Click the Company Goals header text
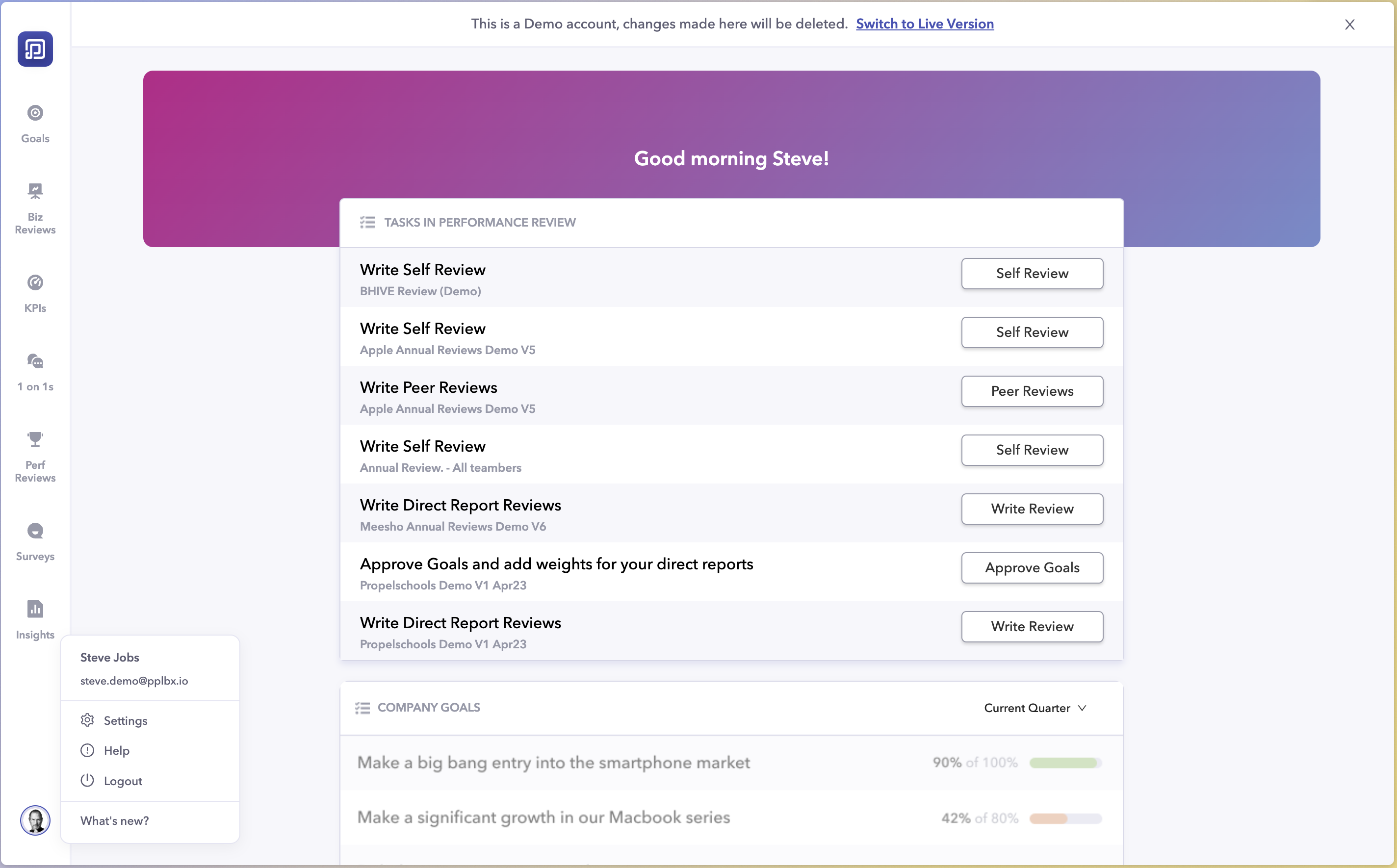This screenshot has width=1397, height=868. coord(429,708)
